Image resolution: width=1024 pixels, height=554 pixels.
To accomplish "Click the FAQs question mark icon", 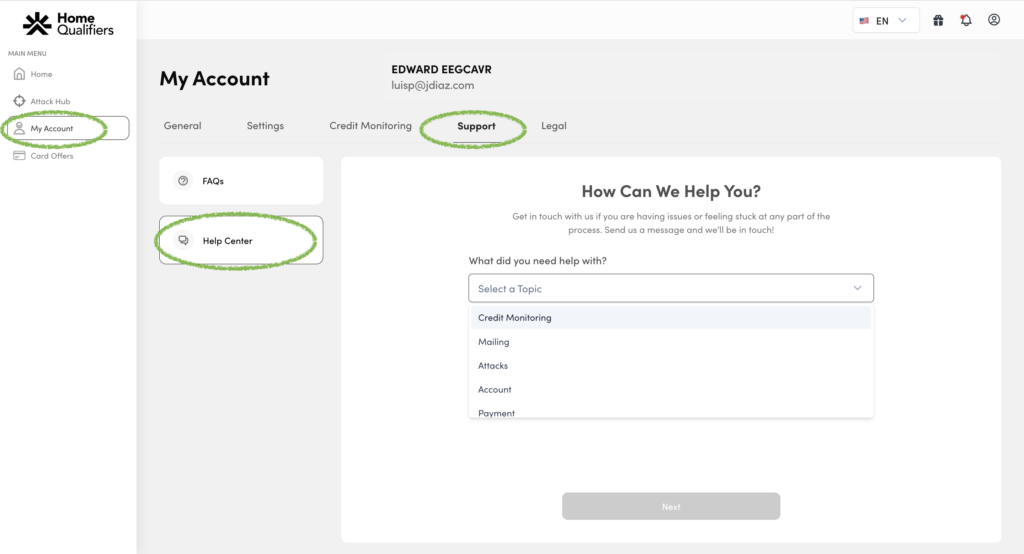I will [x=183, y=181].
